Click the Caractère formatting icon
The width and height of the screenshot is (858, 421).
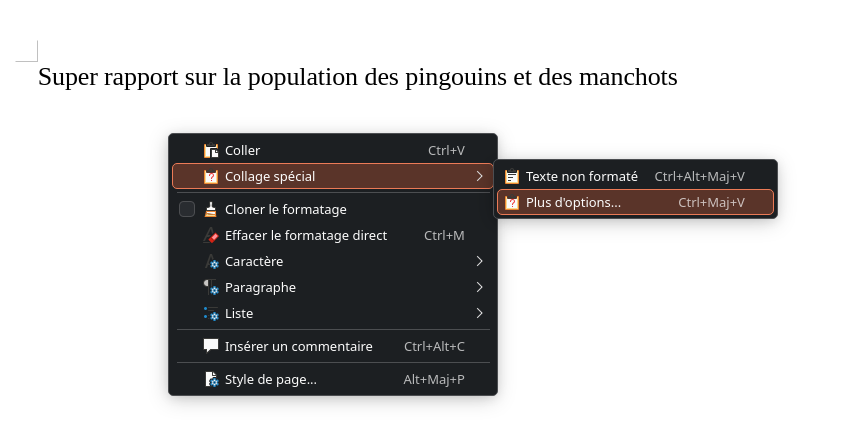coord(211,261)
